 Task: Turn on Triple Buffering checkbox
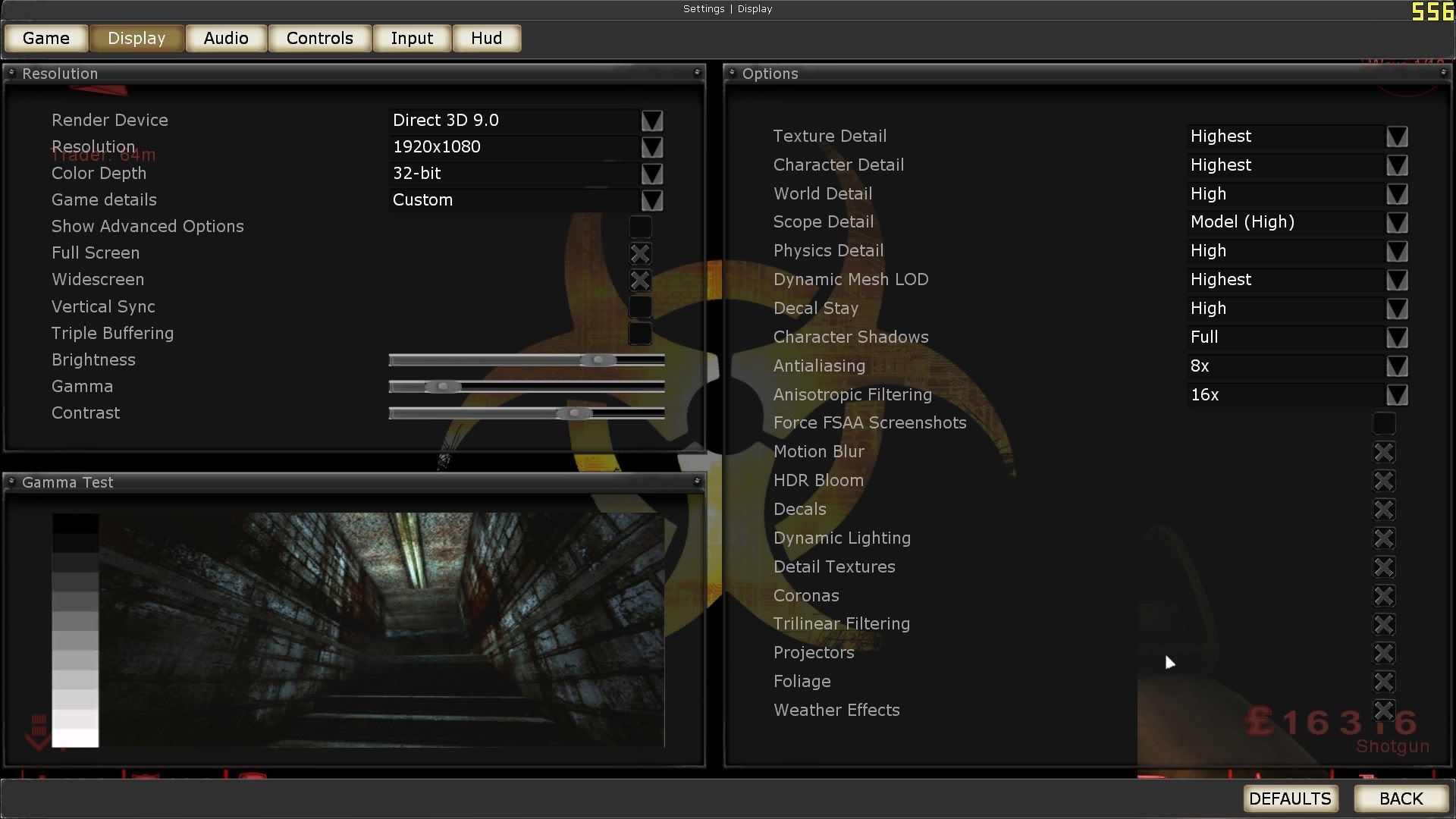640,333
